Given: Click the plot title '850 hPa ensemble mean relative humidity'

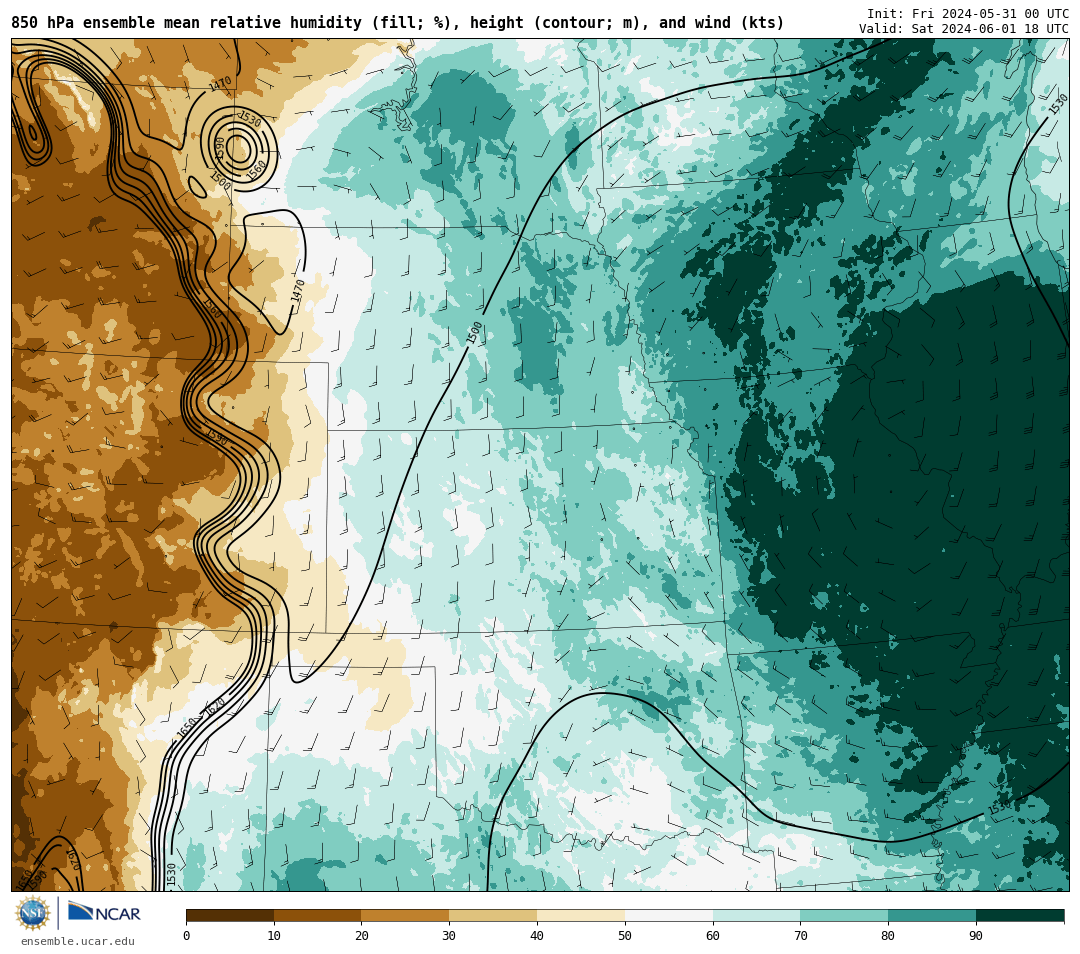Looking at the screenshot, I should point(186,23).
